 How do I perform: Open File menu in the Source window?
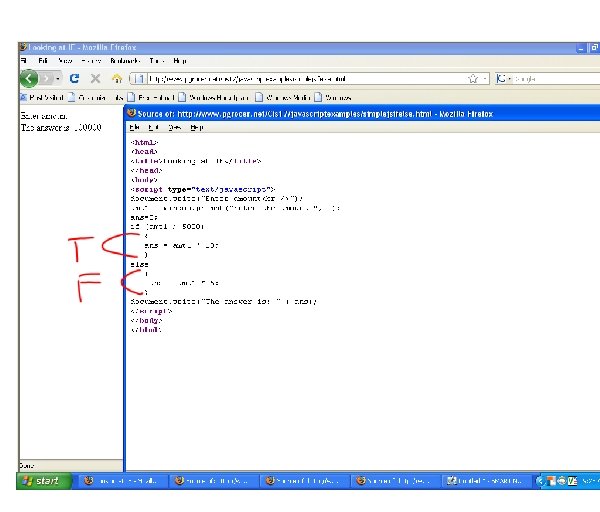coord(134,127)
